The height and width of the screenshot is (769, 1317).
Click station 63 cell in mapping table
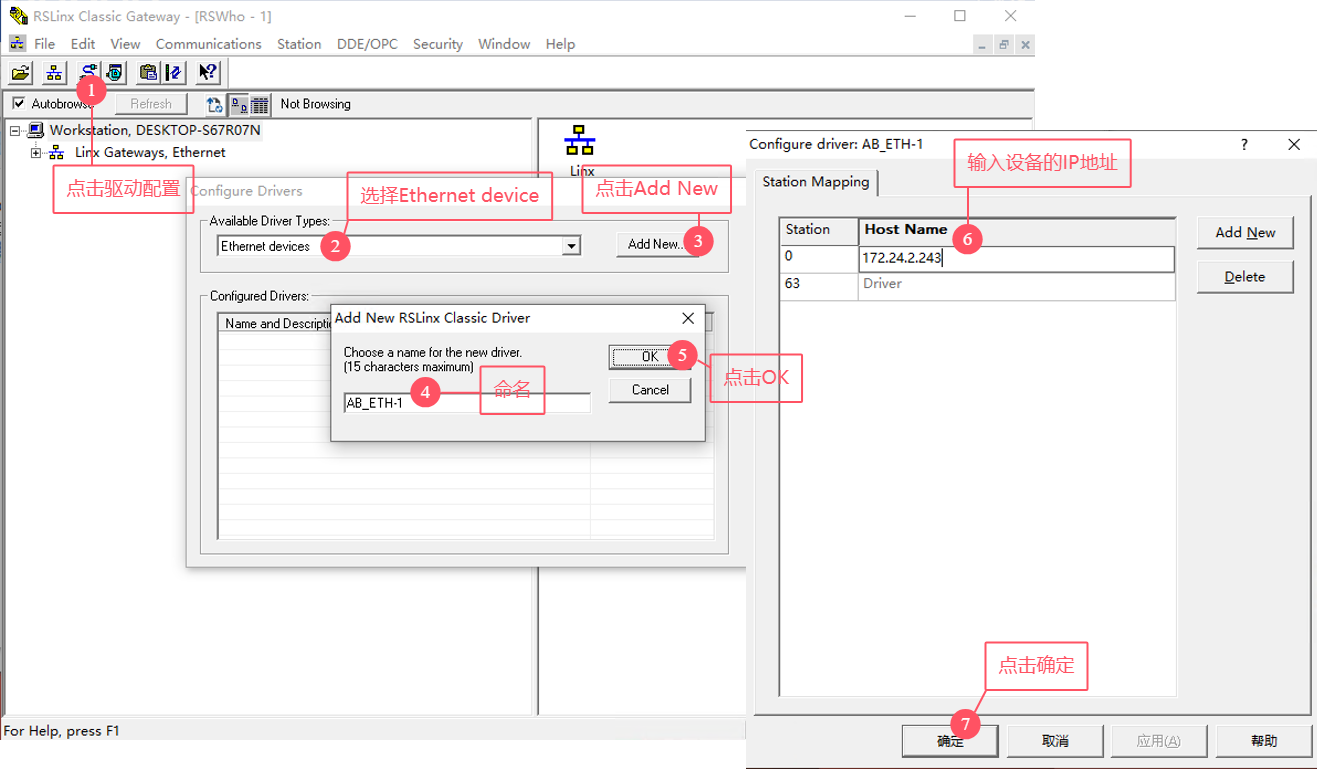[819, 285]
